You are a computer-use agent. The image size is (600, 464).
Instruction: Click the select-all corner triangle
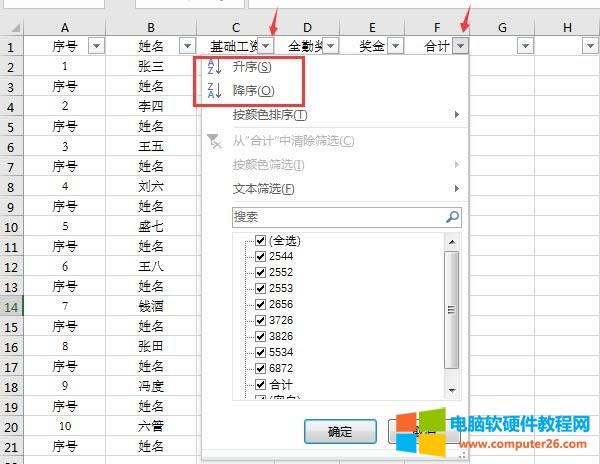coord(15,28)
